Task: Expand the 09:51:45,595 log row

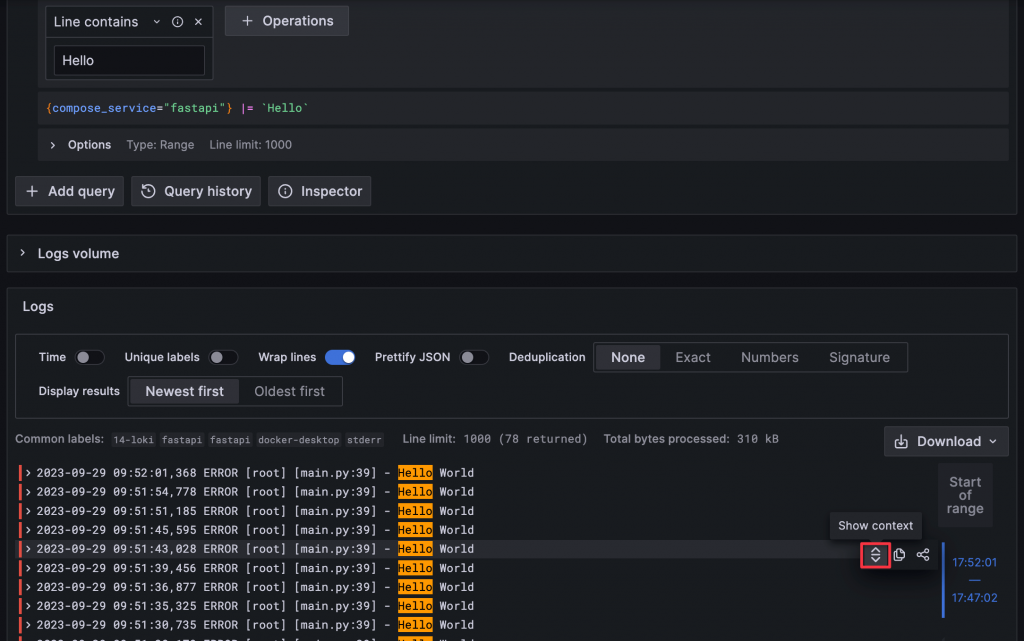Action: point(28,529)
